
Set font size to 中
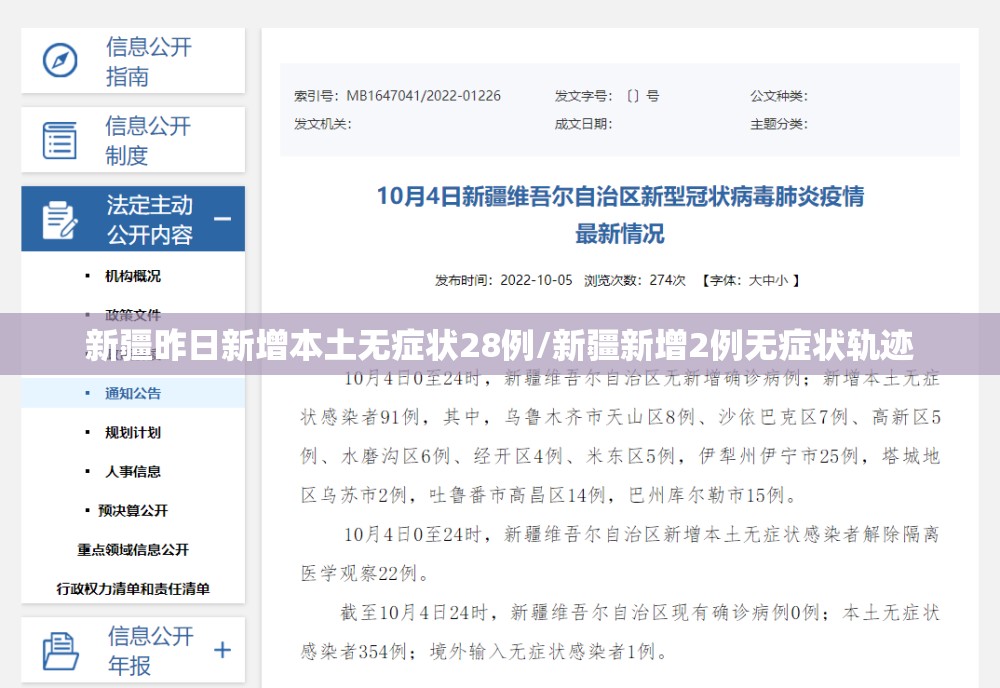pos(768,281)
